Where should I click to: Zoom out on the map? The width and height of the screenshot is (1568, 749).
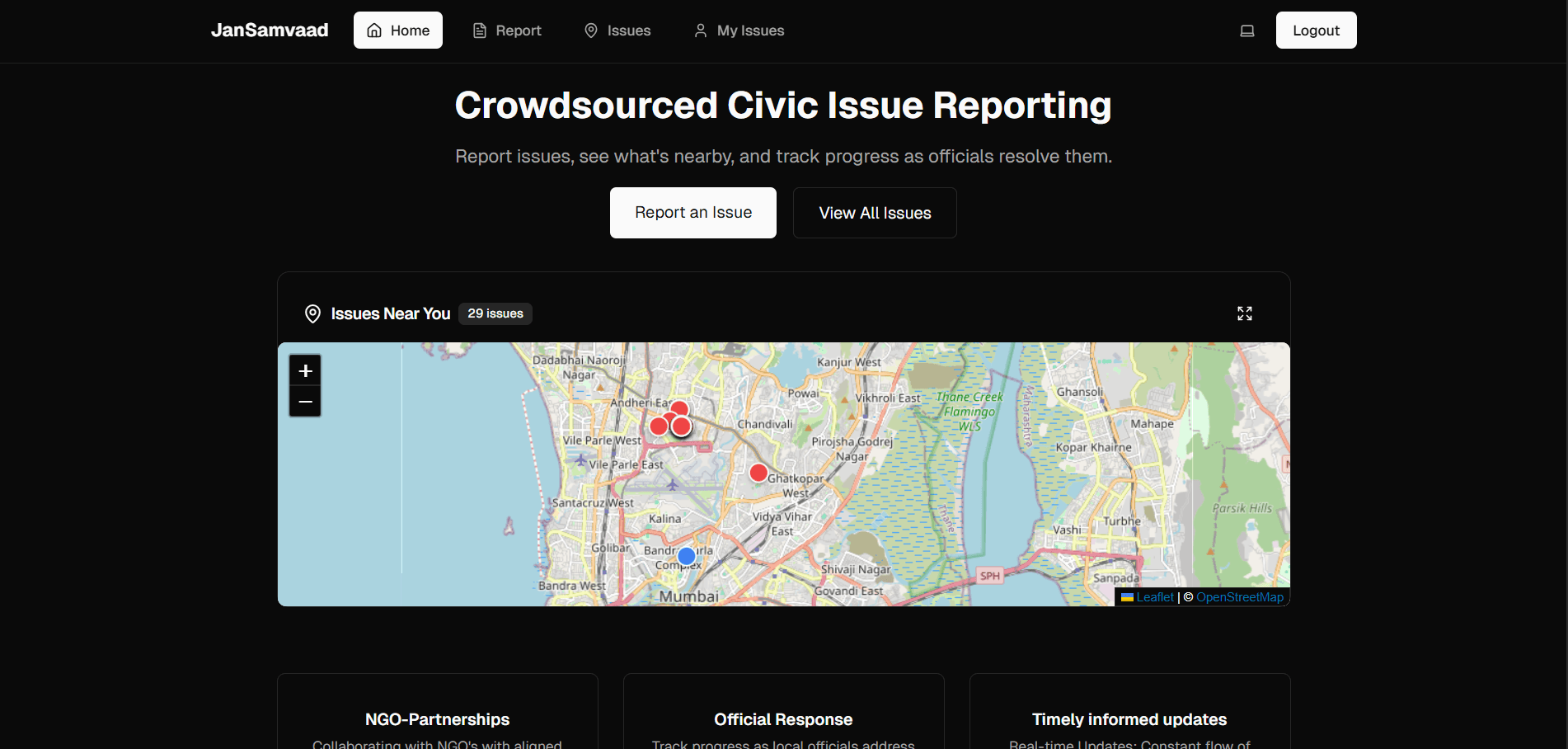point(305,402)
